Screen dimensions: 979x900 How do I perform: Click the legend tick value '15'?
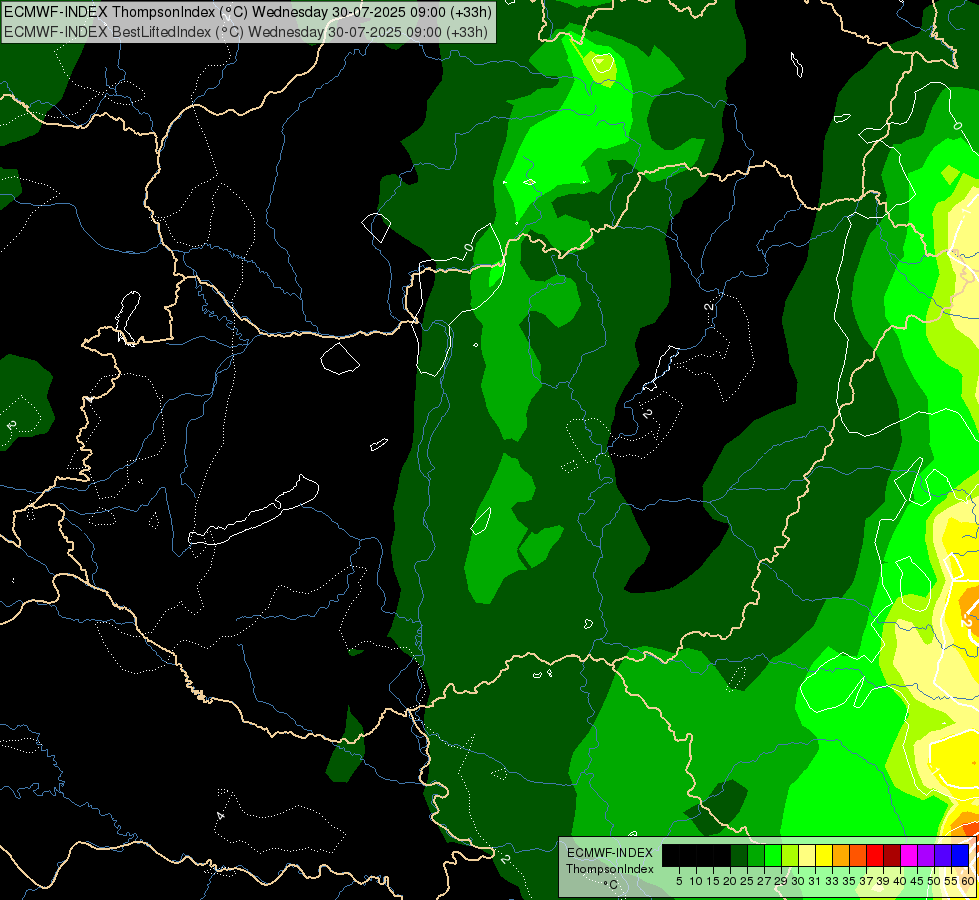click(713, 881)
